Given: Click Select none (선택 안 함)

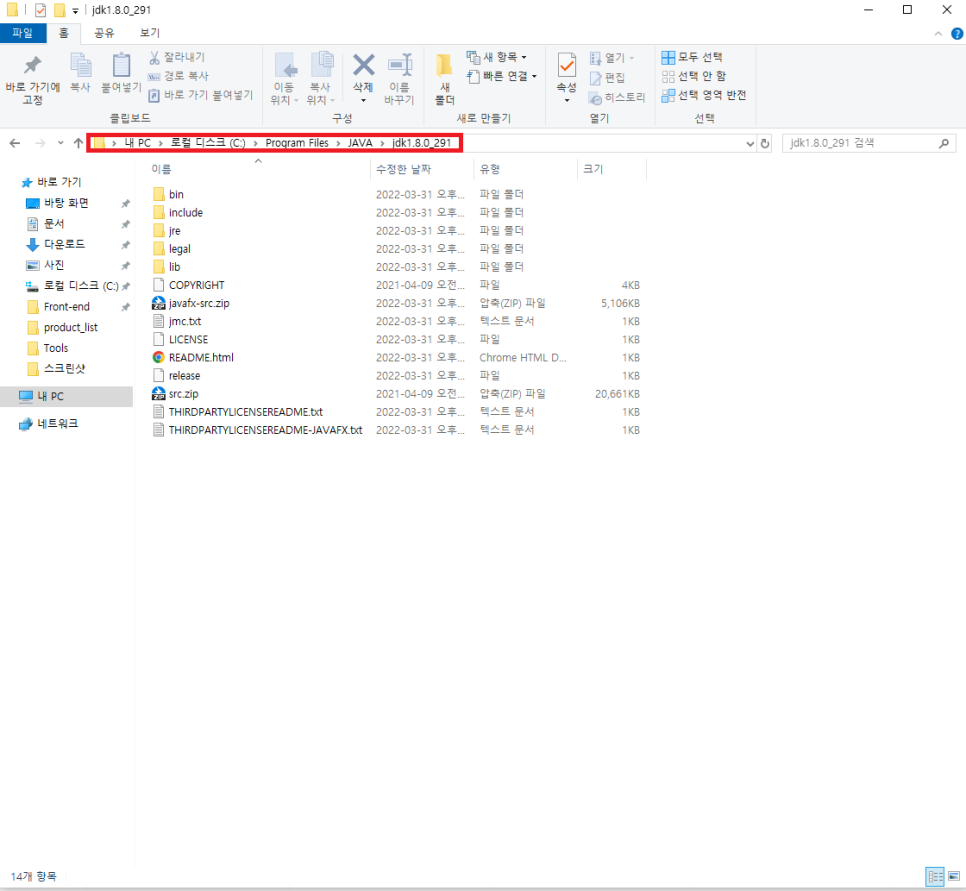Looking at the screenshot, I should click(x=694, y=76).
